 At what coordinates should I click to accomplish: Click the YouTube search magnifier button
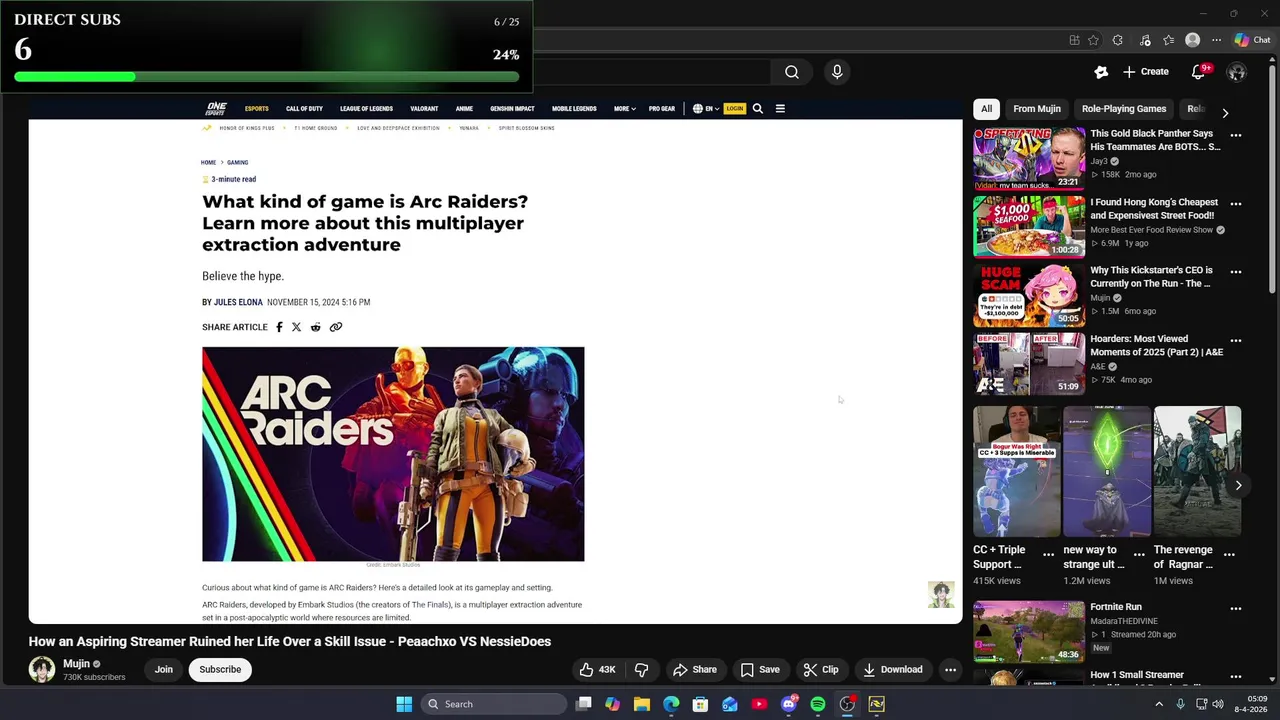click(x=792, y=72)
